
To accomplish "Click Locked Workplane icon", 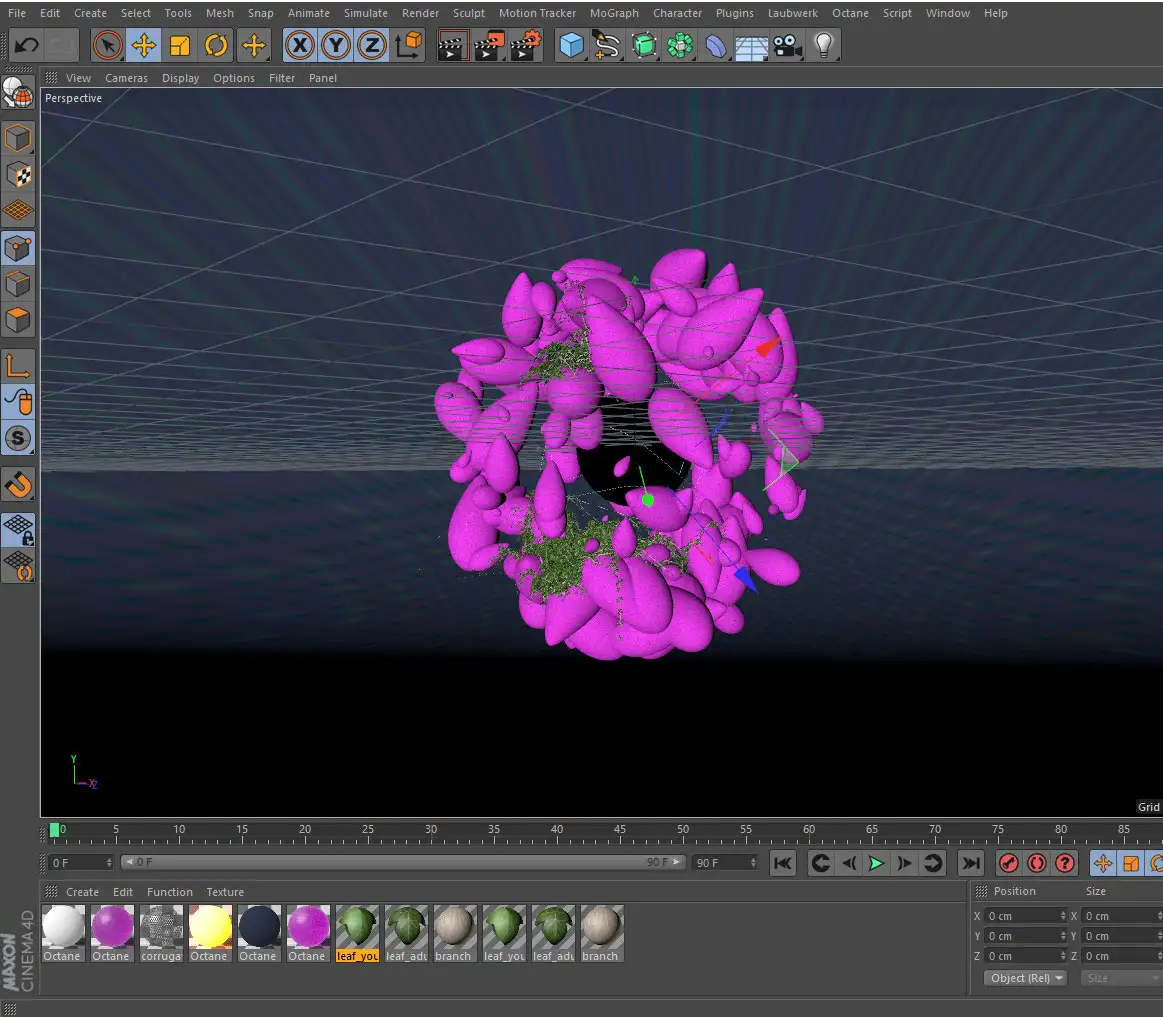I will (x=18, y=530).
